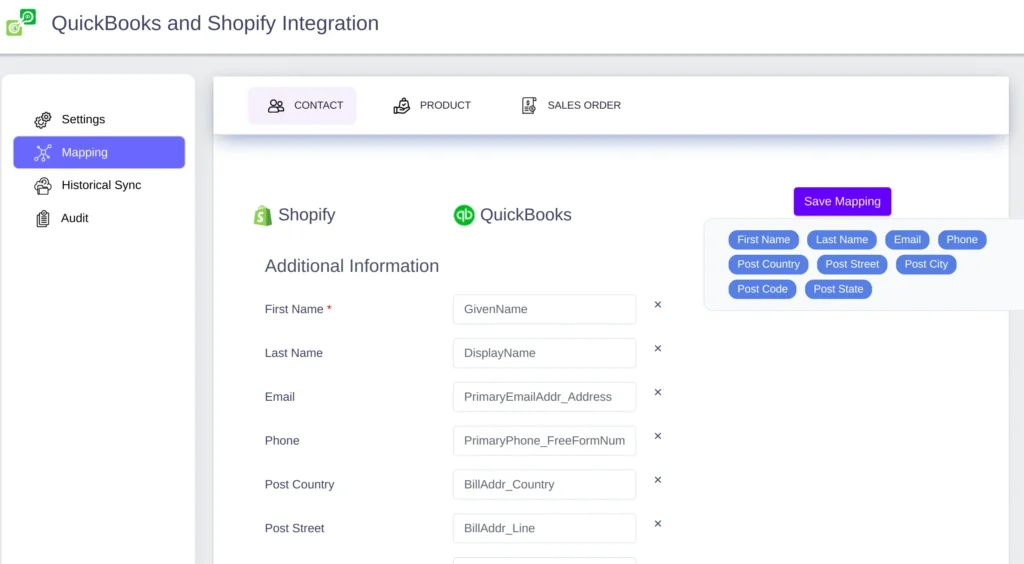The height and width of the screenshot is (564, 1024).
Task: Remove the Post Country mapping row
Action: click(x=658, y=480)
